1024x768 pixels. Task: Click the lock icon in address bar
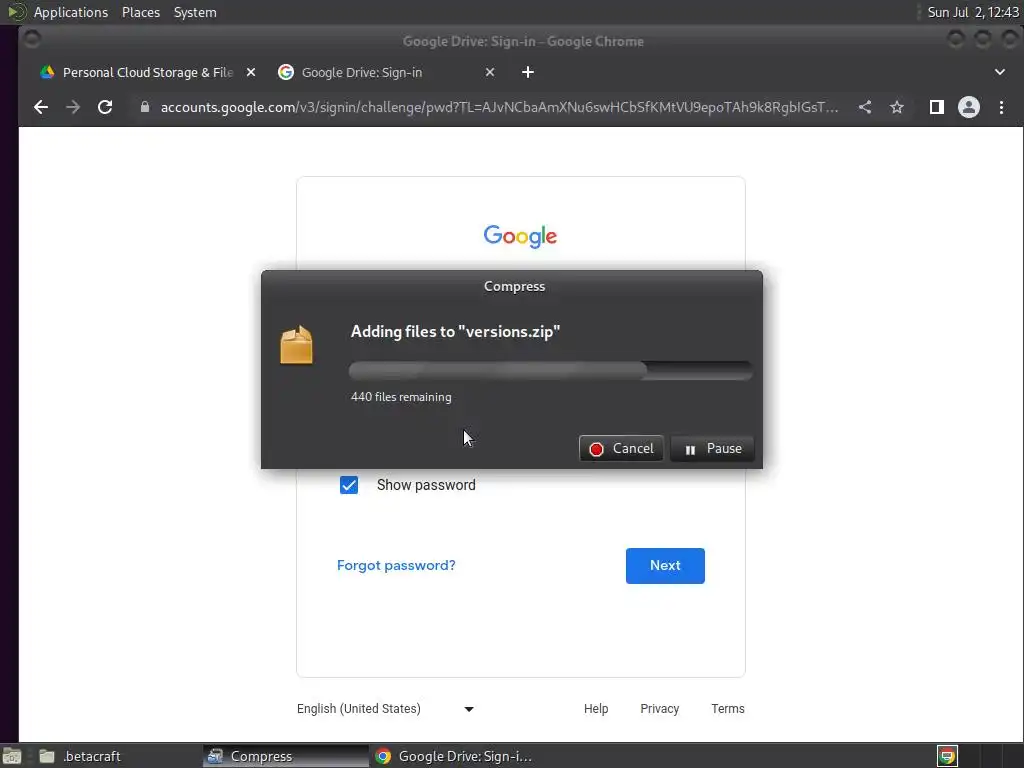point(145,107)
